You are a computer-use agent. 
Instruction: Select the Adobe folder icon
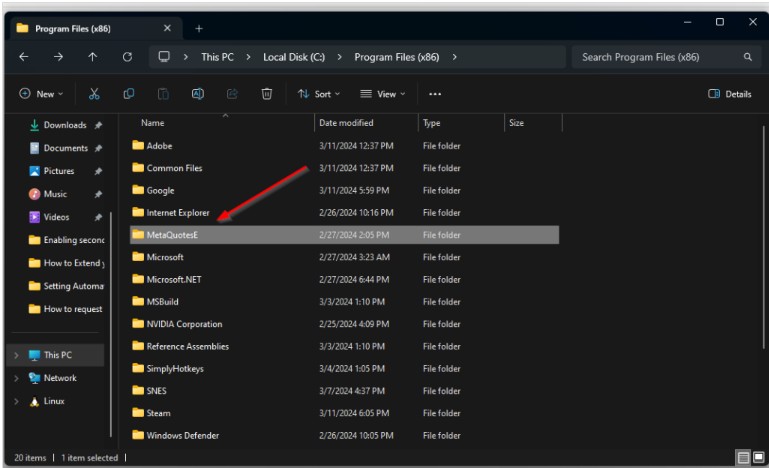coord(138,145)
